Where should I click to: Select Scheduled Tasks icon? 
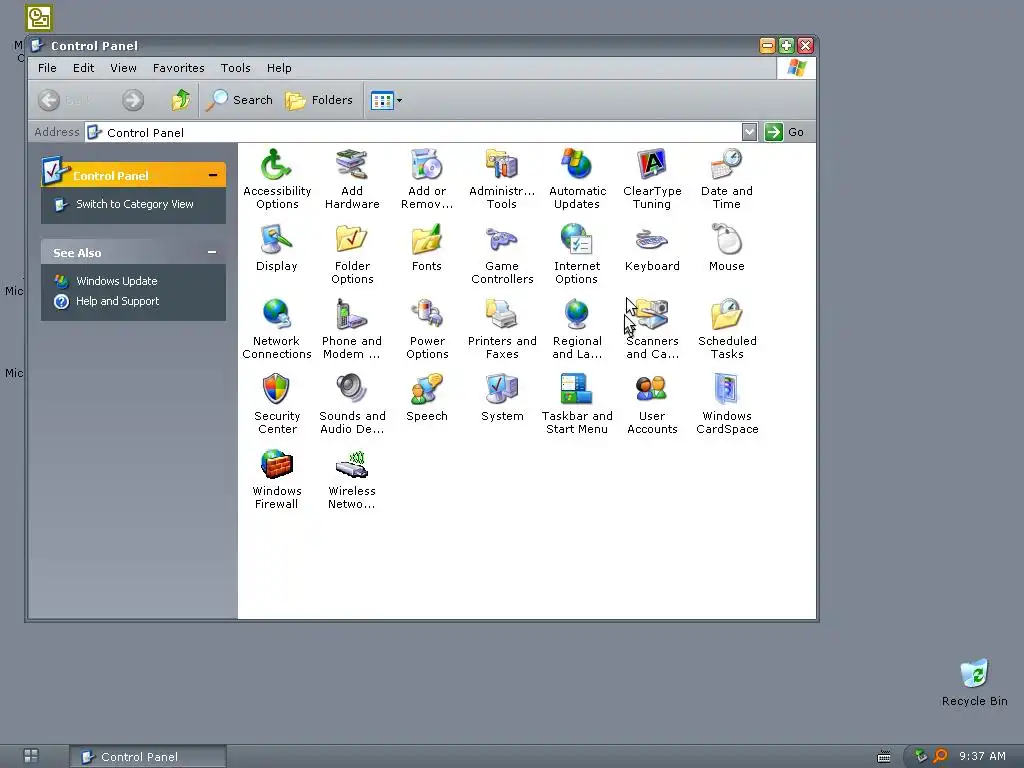pyautogui.click(x=727, y=328)
